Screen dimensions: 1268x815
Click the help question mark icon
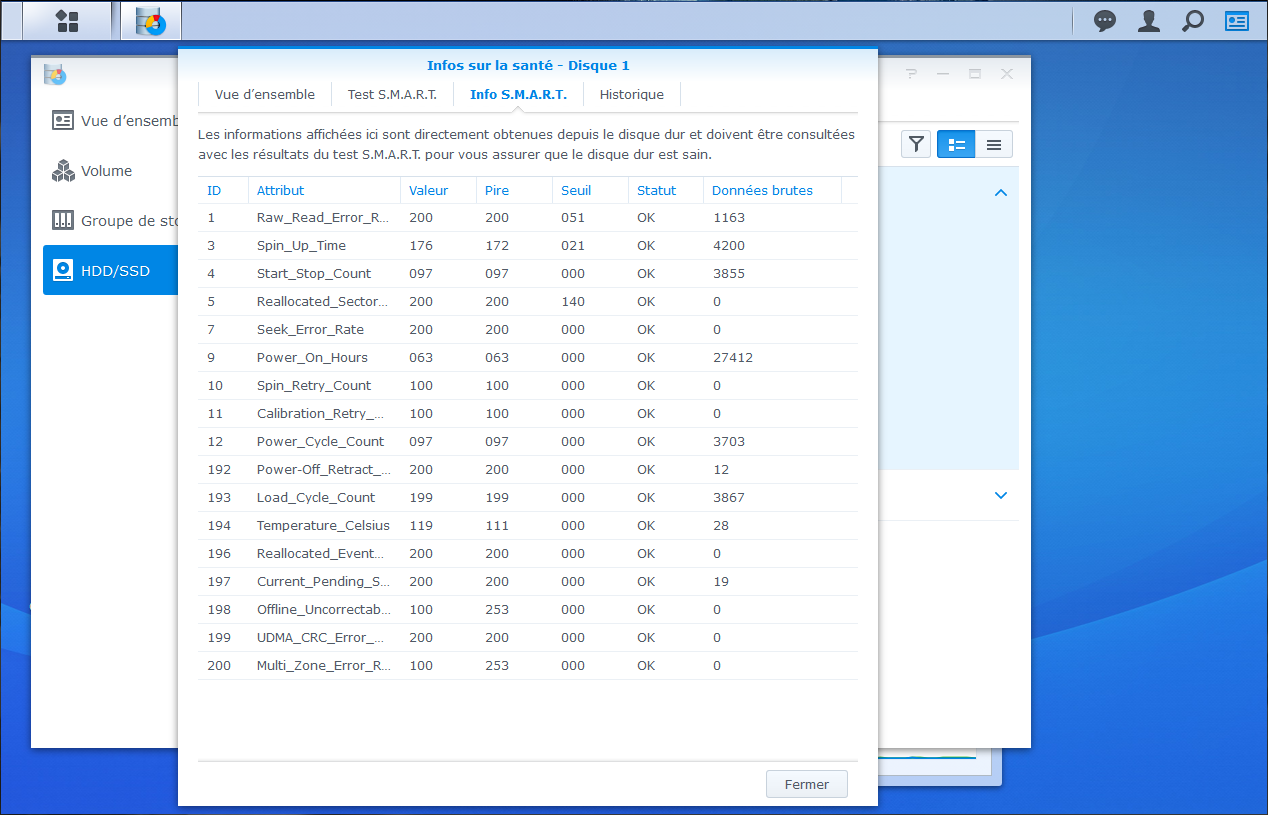pos(911,74)
